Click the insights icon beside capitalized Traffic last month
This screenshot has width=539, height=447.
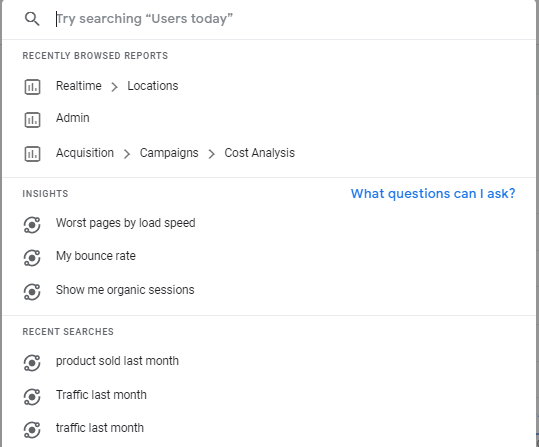click(x=32, y=397)
